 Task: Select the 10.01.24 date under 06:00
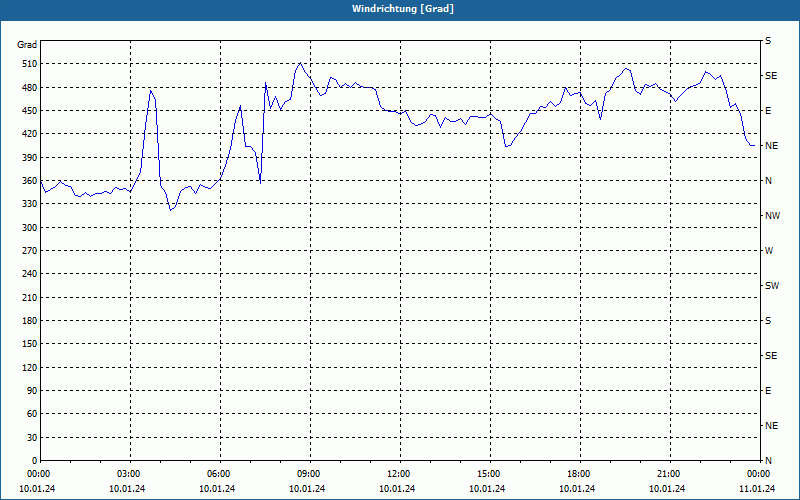click(217, 489)
